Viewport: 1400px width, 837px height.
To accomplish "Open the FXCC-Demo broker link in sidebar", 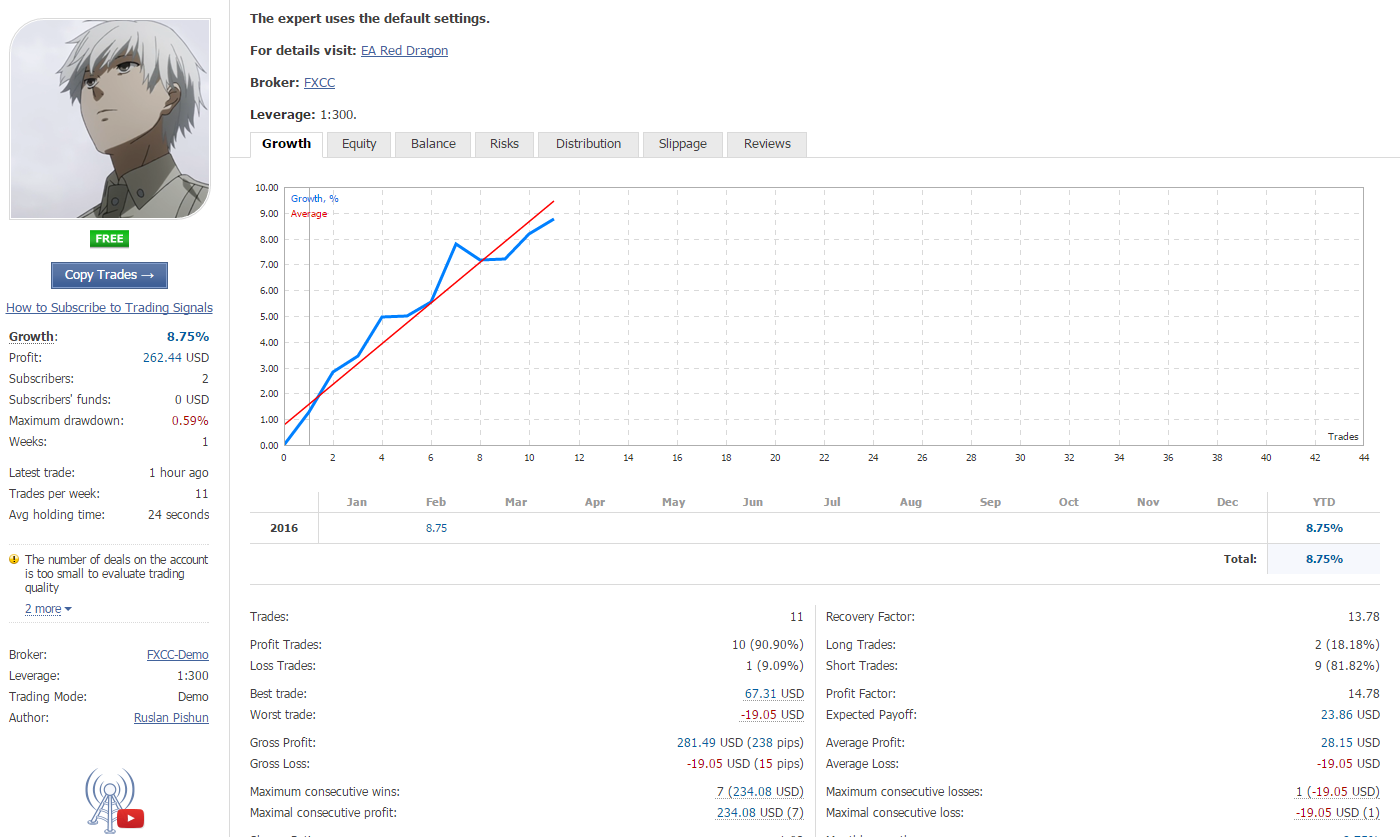I will [177, 655].
